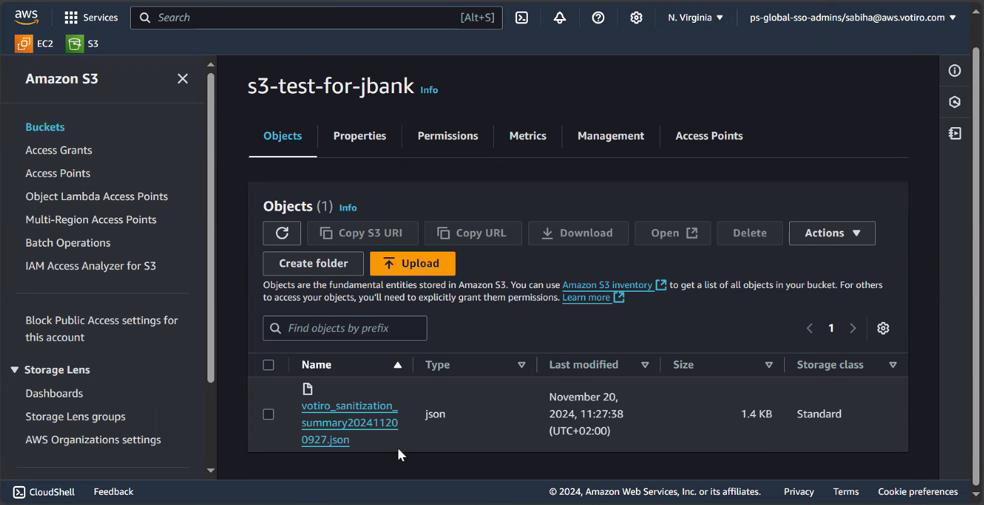The height and width of the screenshot is (505, 984).
Task: Click Info link beside Objects heading
Action: click(348, 208)
